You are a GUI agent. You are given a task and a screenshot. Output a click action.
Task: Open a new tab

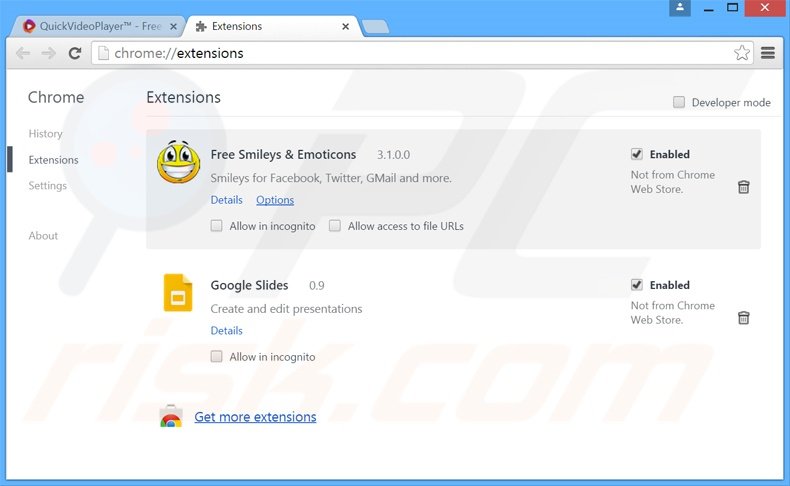[375, 27]
